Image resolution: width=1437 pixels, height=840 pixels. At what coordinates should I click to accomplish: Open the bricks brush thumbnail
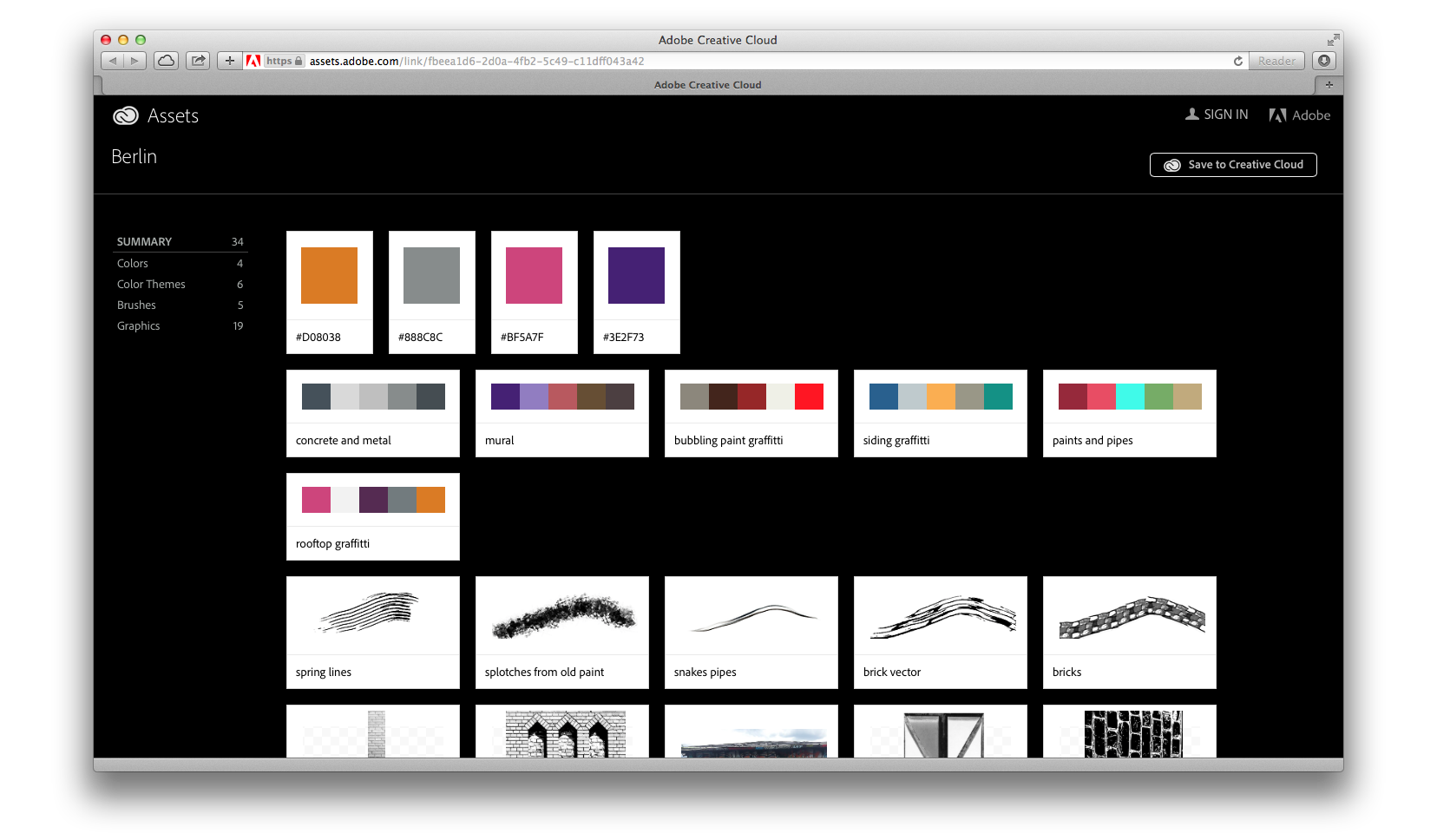point(1130,633)
